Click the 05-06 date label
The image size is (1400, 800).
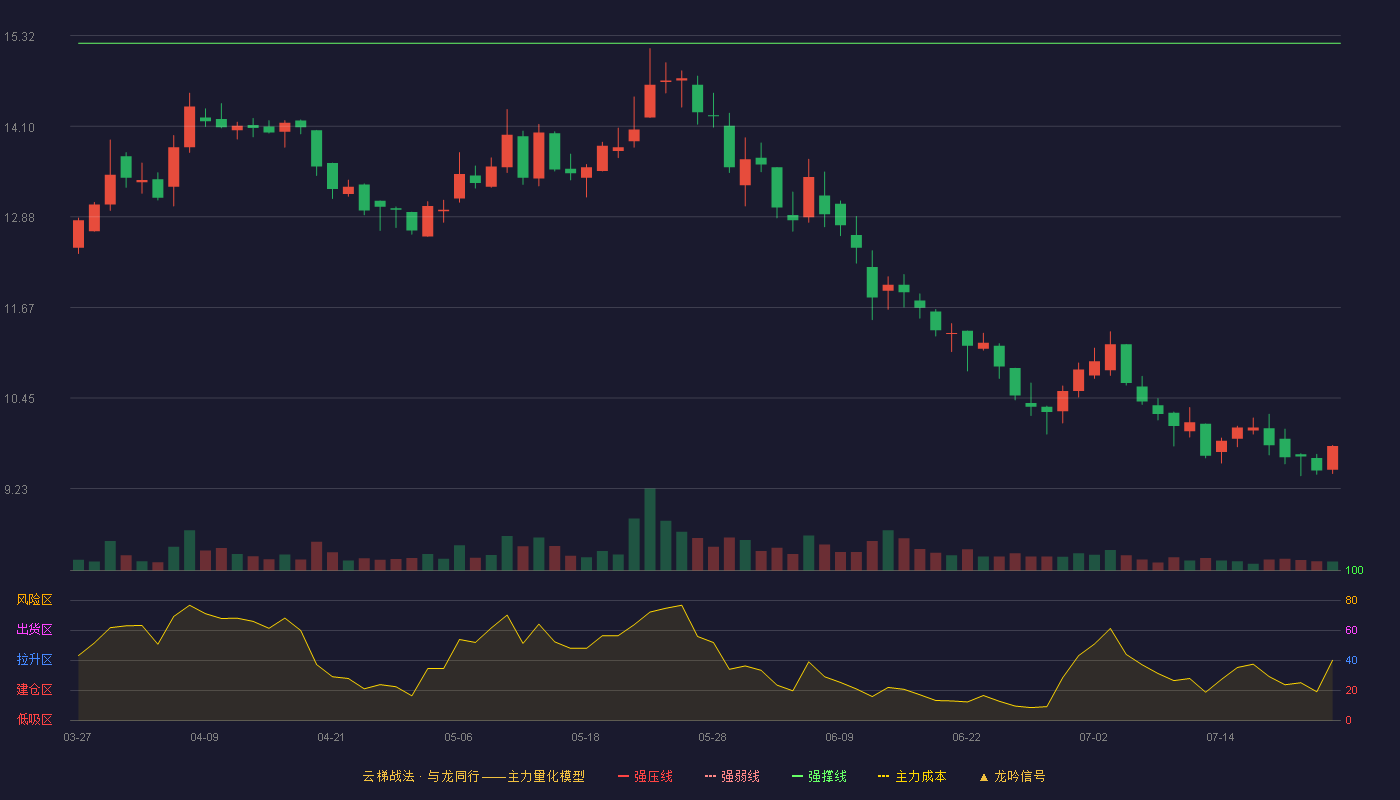pos(458,737)
